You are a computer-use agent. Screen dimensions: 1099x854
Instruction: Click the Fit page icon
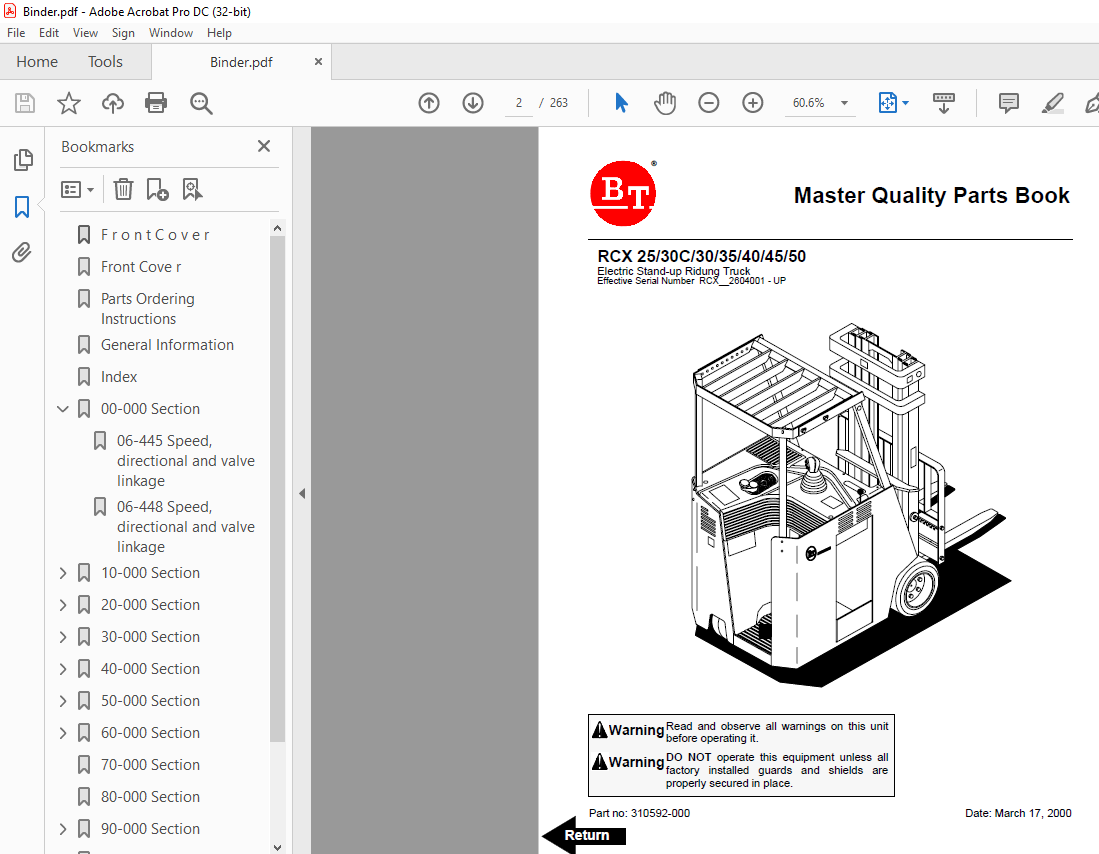pyautogui.click(x=887, y=103)
